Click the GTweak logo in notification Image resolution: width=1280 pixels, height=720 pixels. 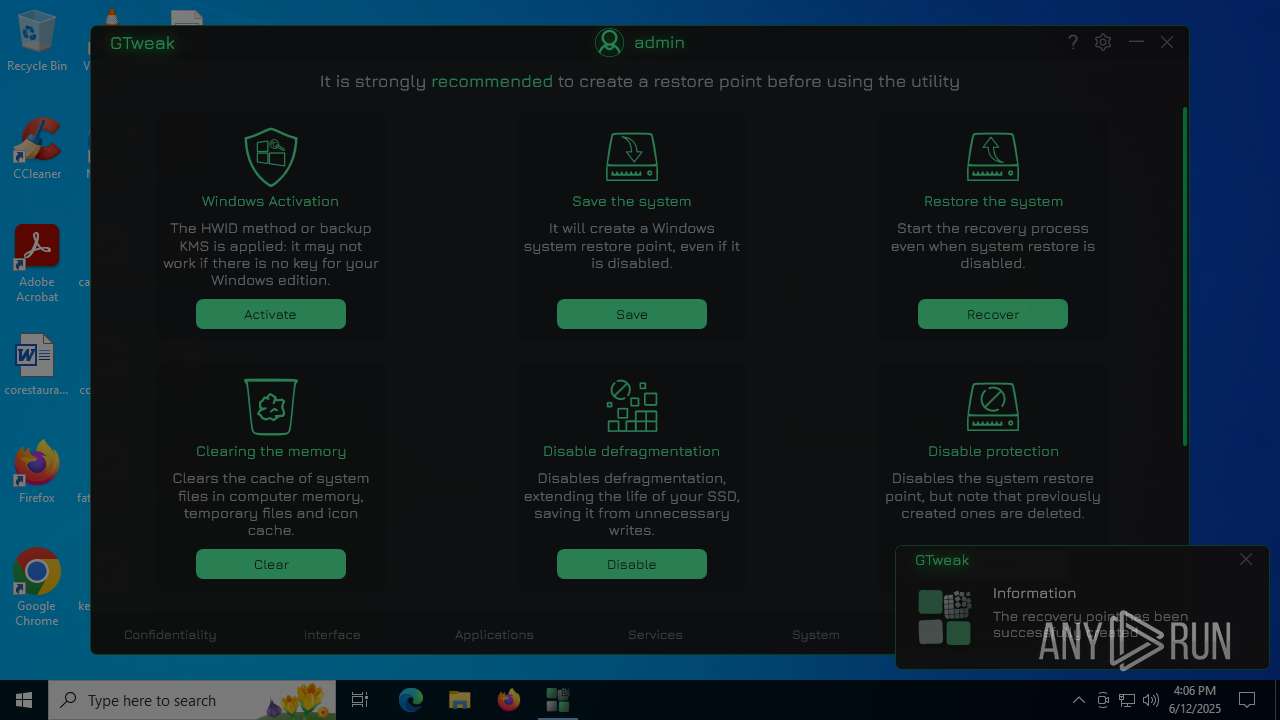click(945, 617)
